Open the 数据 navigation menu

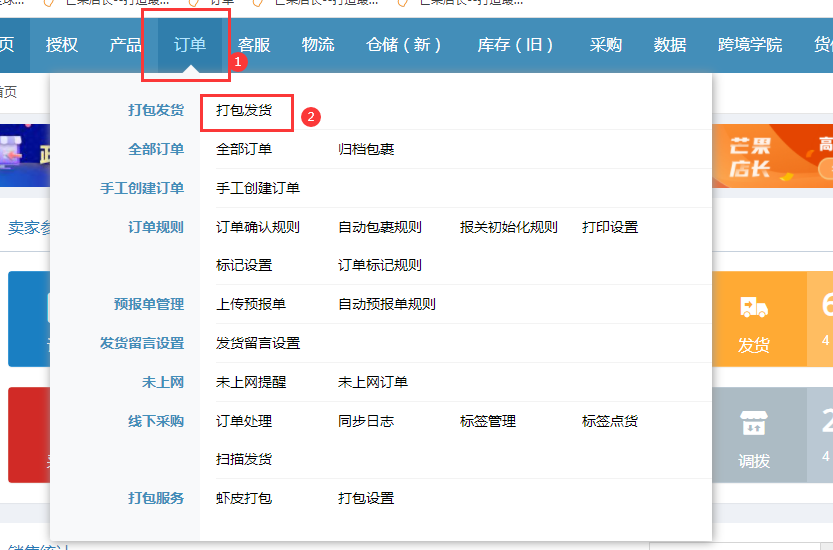point(670,45)
